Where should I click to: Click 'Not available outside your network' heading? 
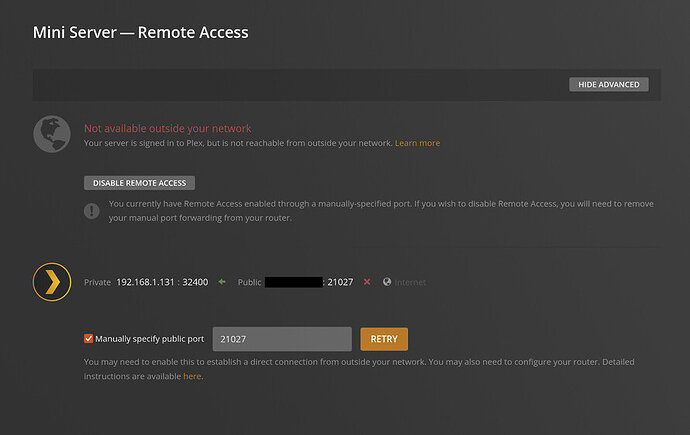[168, 128]
